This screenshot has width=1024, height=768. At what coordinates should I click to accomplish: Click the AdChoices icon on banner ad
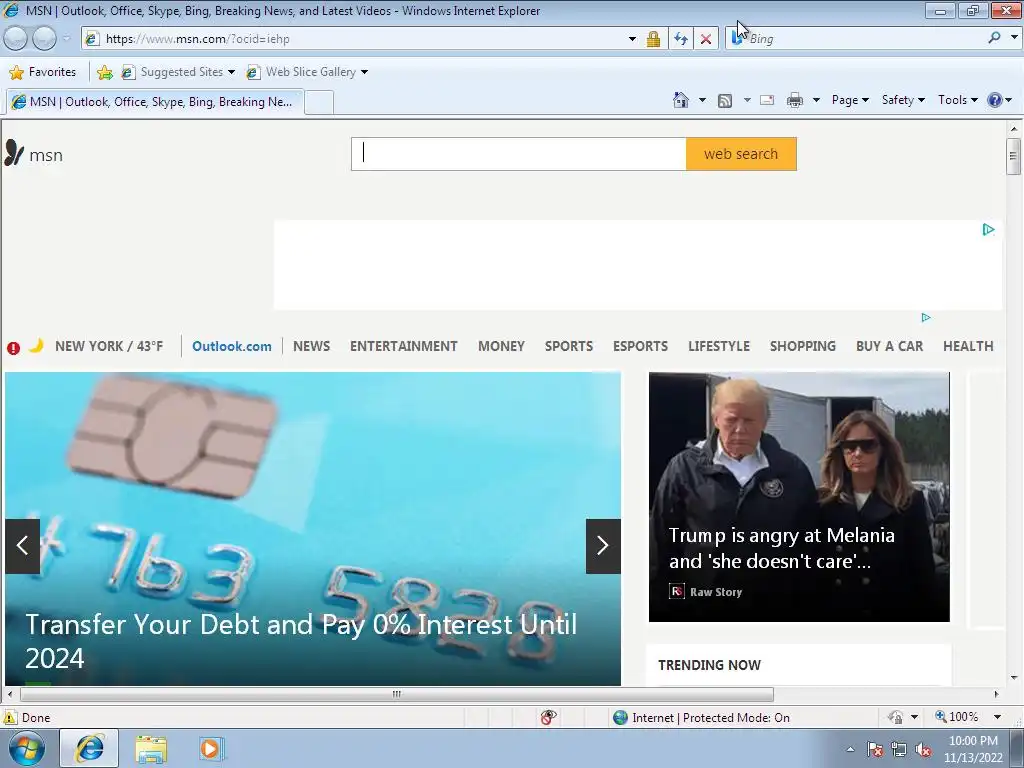[988, 229]
